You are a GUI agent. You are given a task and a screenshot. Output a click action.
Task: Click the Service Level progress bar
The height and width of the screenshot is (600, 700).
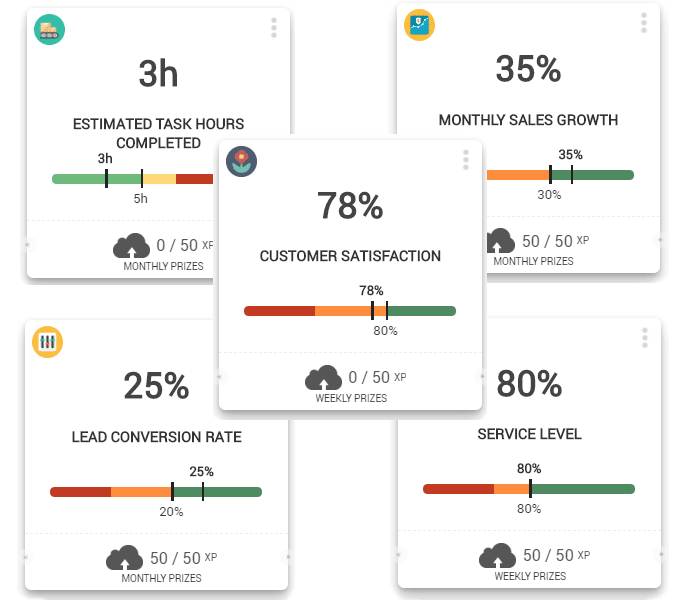point(528,489)
